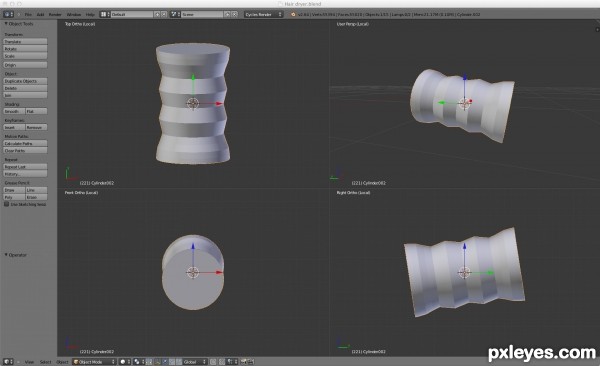Image resolution: width=600 pixels, height=366 pixels.
Task: Open the Origin dropdown button
Action: pos(25,65)
